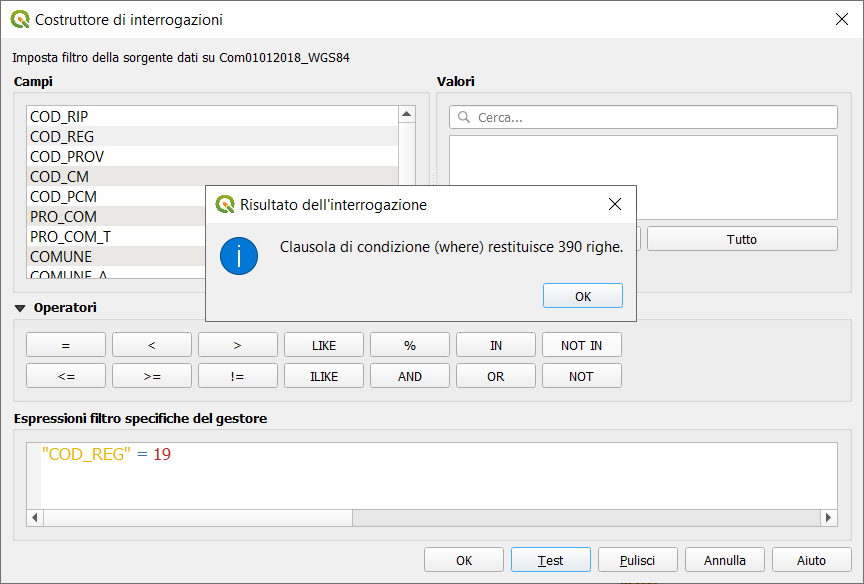Click the Test button
The height and width of the screenshot is (584, 864).
point(550,560)
